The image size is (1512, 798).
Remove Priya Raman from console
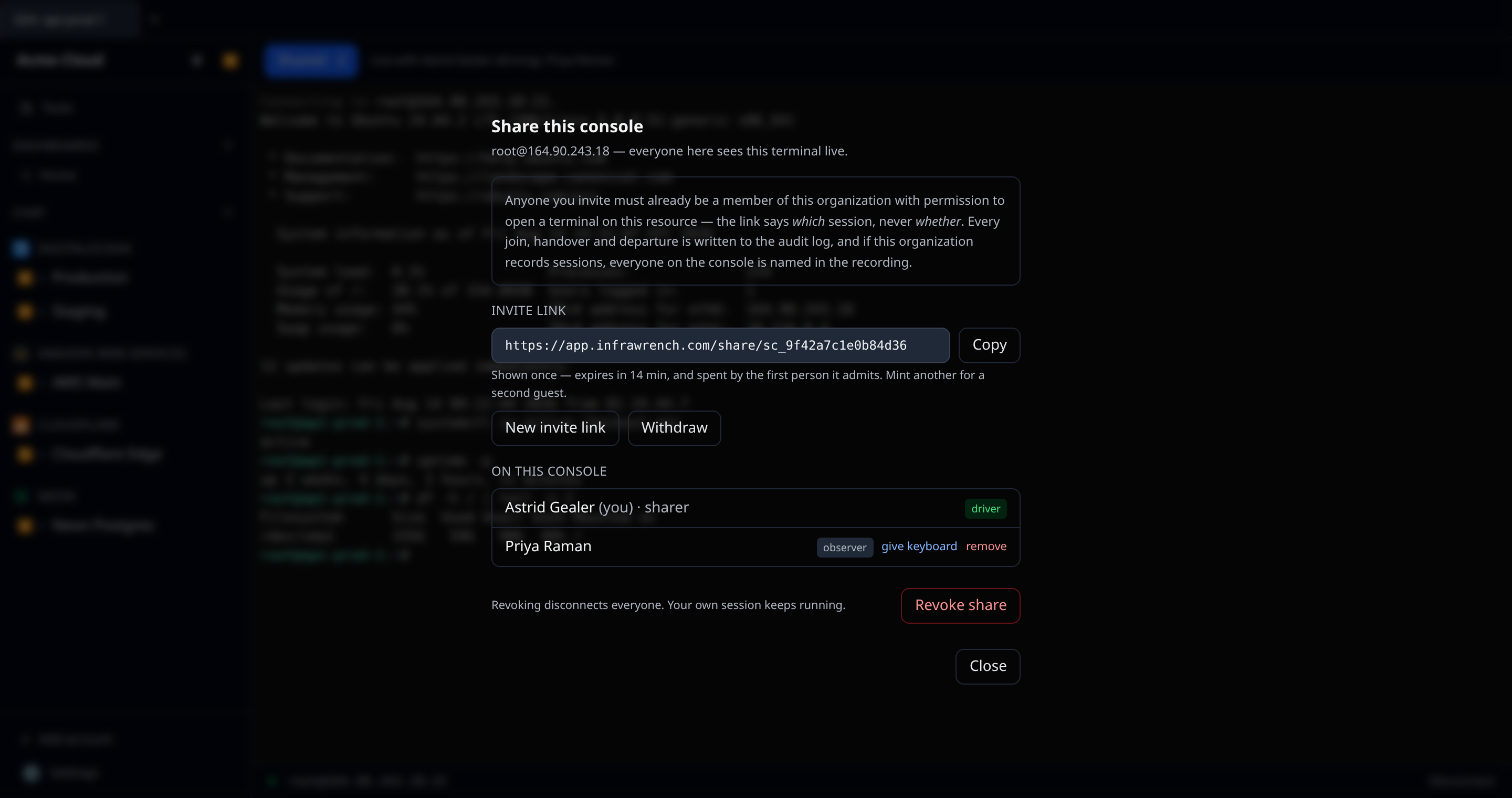point(985,547)
